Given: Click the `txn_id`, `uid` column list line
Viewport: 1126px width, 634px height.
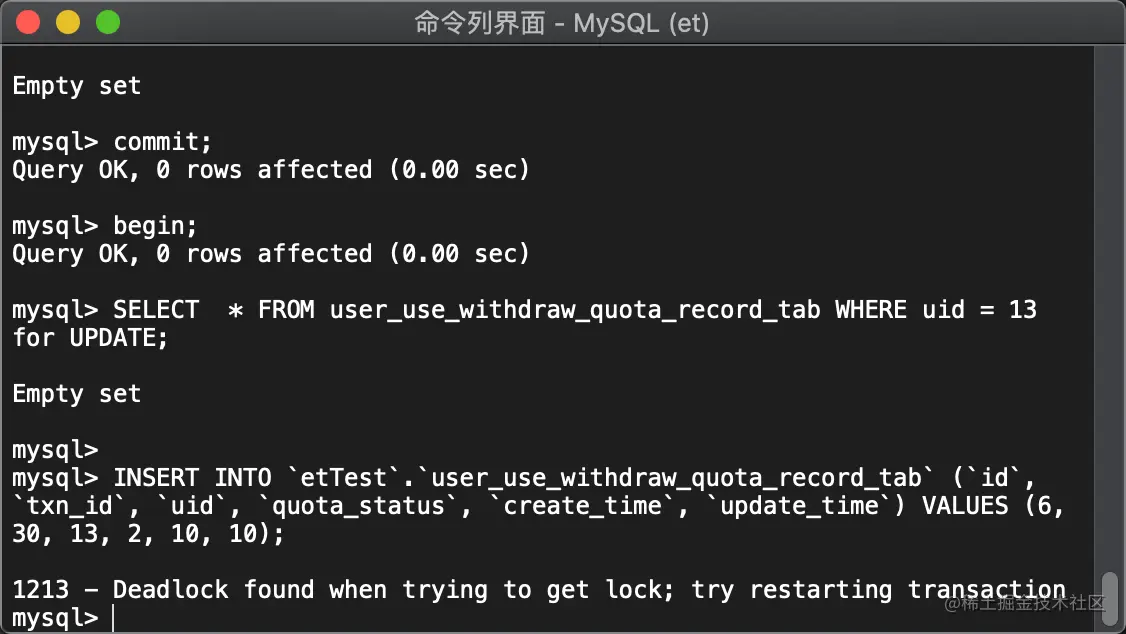Looking at the screenshot, I should (538, 505).
